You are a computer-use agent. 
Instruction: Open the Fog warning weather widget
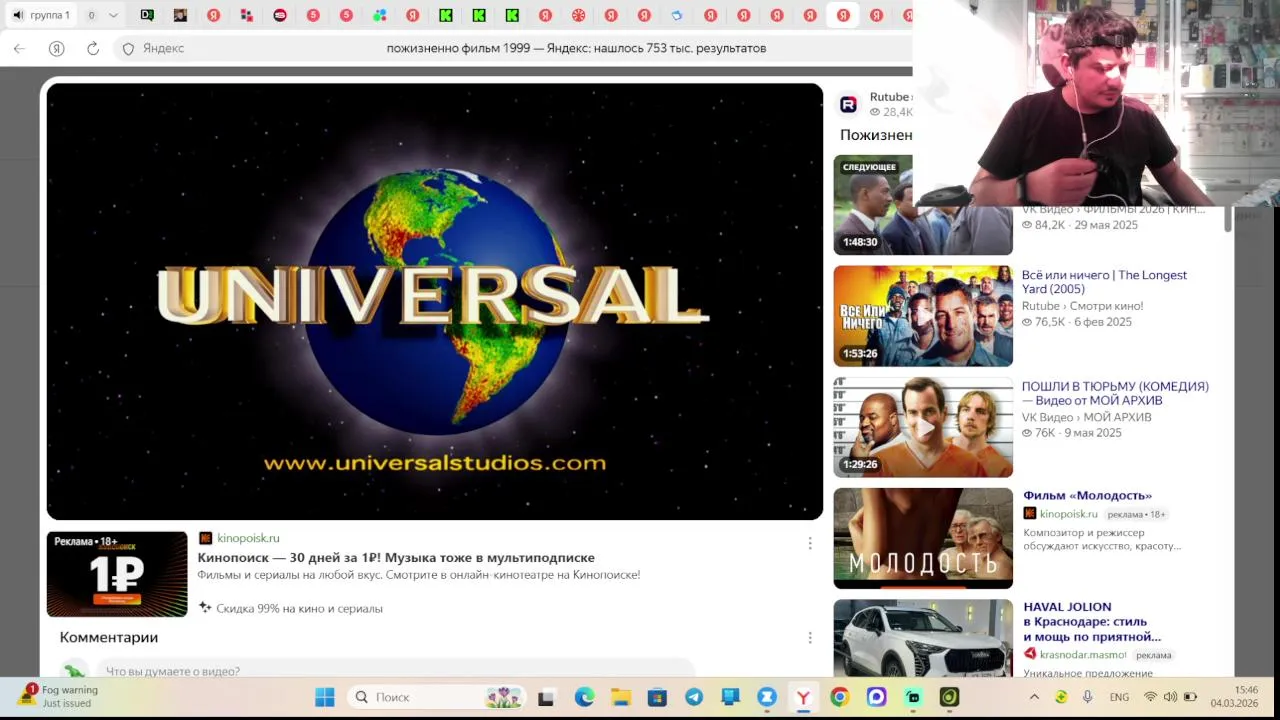pos(58,697)
